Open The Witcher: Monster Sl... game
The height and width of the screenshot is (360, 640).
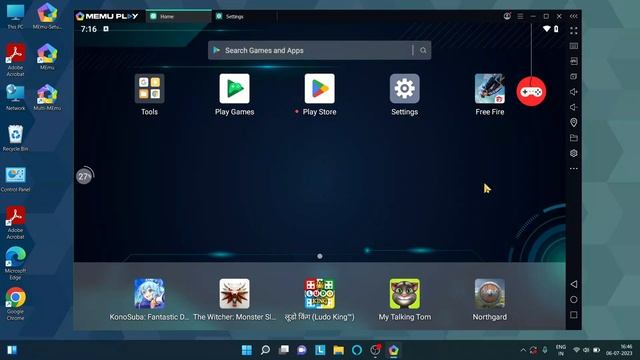(x=234, y=293)
